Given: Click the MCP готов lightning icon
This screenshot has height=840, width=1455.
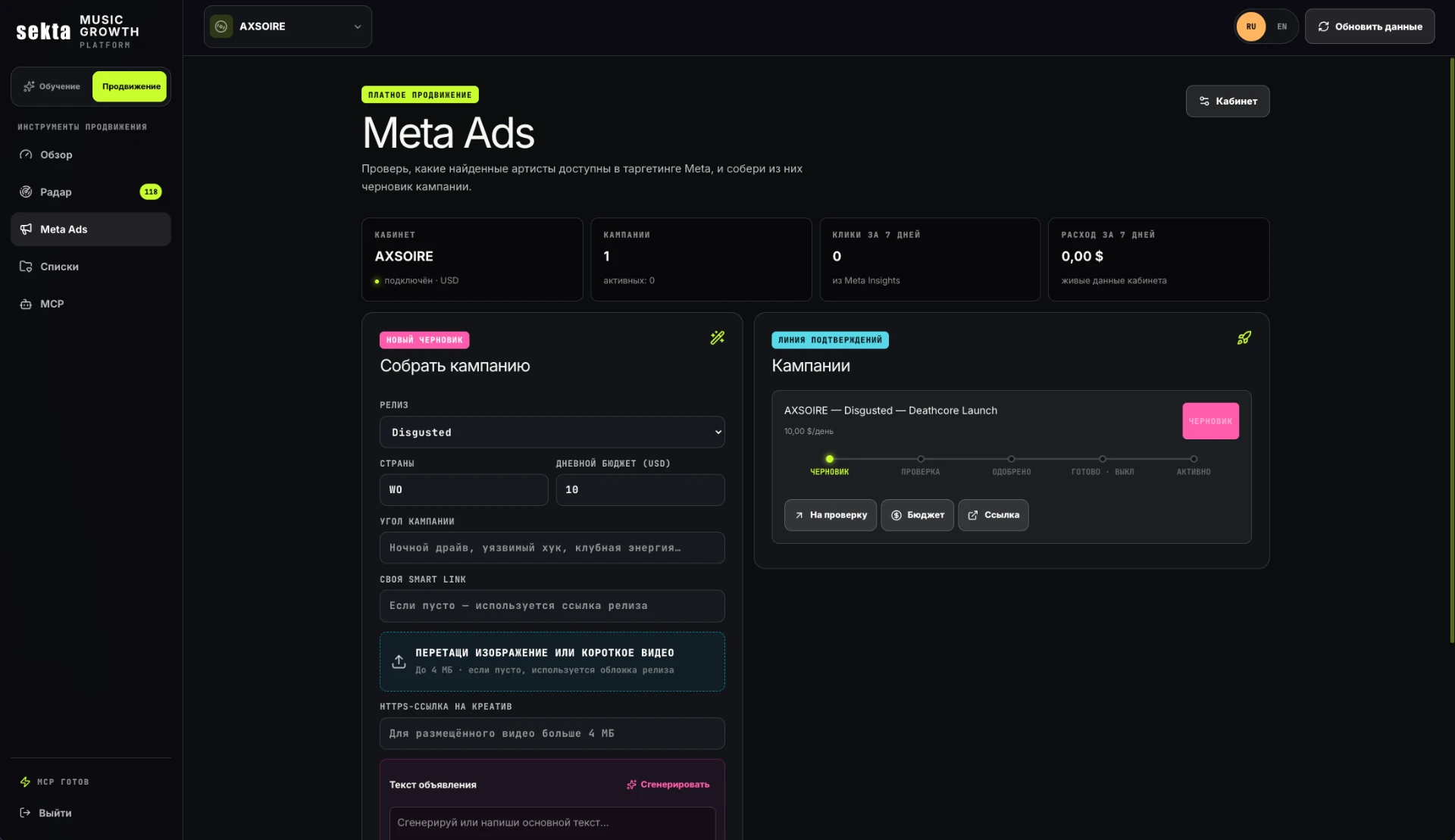Looking at the screenshot, I should pyautogui.click(x=25, y=782).
